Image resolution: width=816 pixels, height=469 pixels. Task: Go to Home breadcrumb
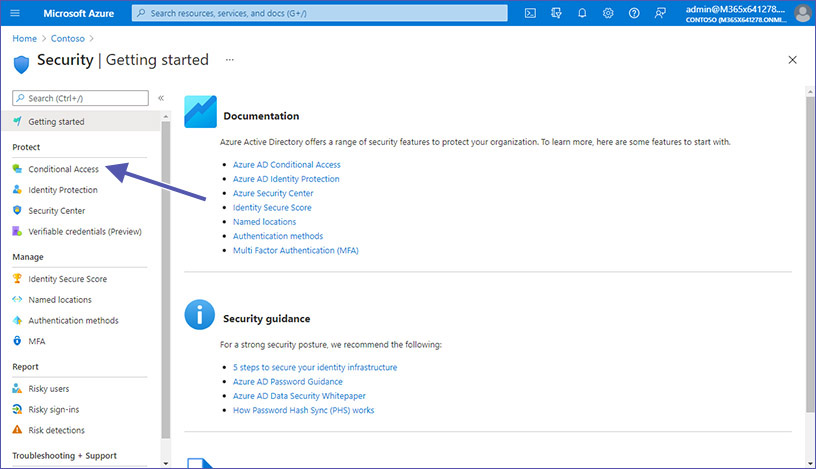24,39
